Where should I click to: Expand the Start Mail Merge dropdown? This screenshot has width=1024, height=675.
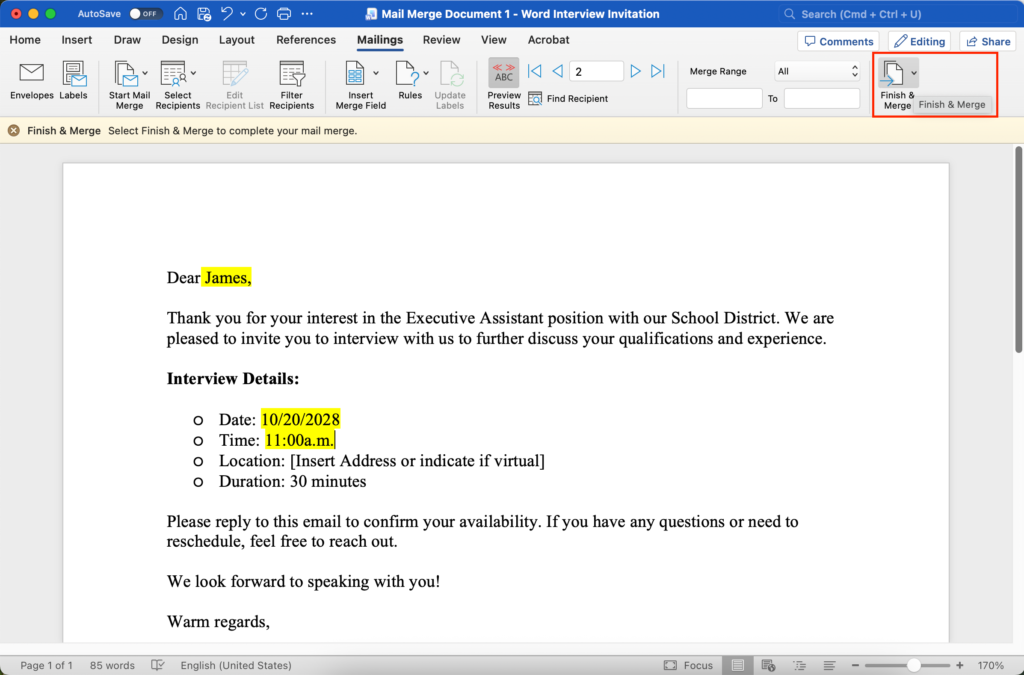click(x=145, y=73)
